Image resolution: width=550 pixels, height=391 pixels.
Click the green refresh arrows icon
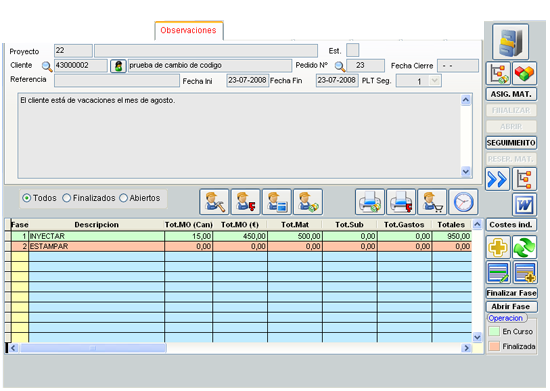click(x=524, y=247)
